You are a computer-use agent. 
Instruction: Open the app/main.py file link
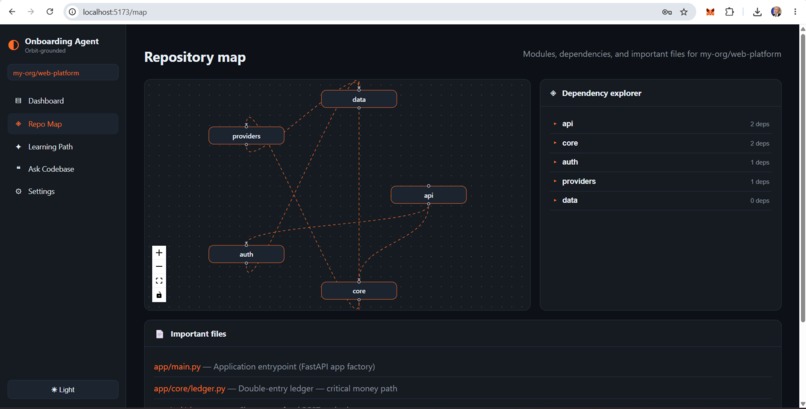click(177, 366)
